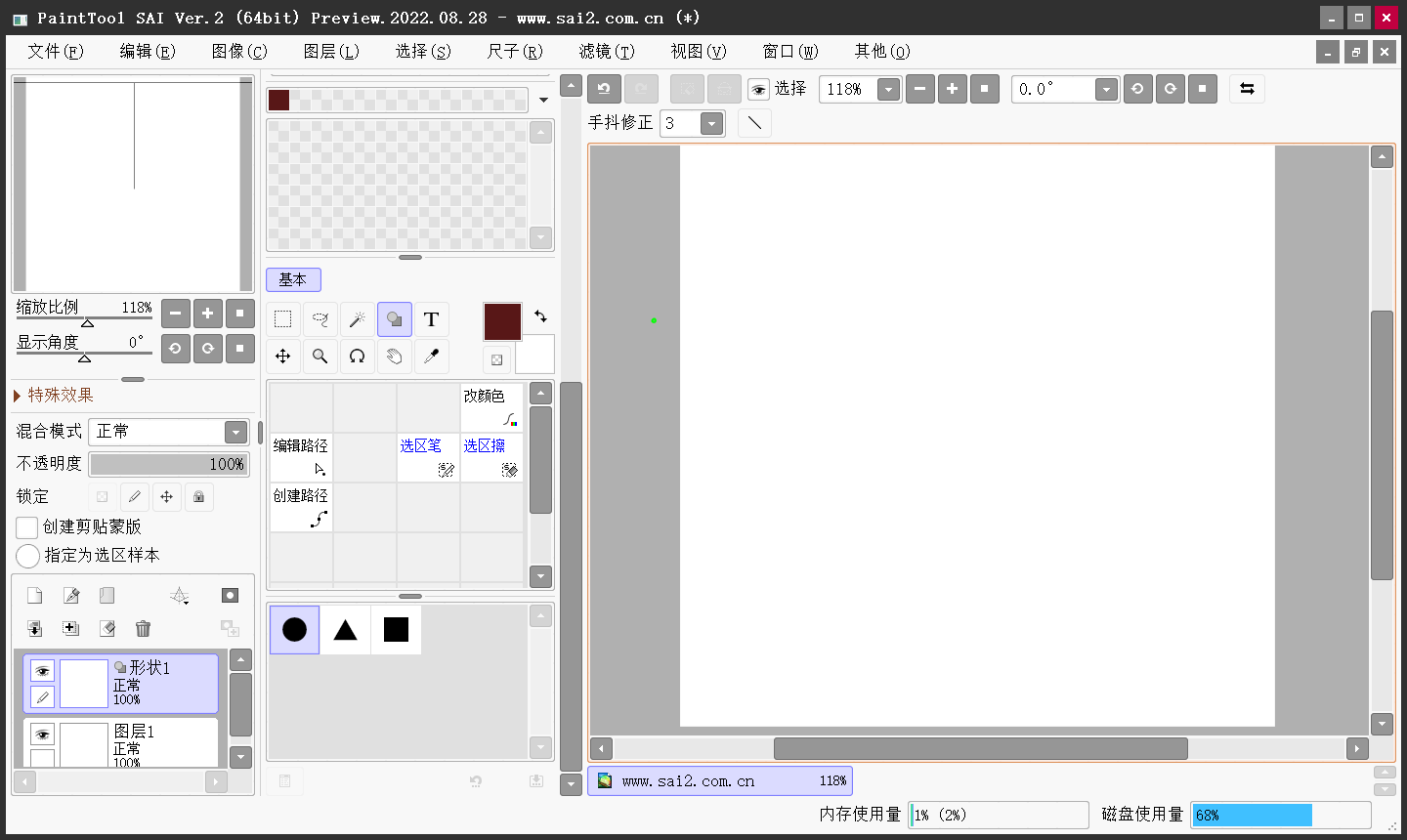The image size is (1407, 840).
Task: Open the 编辑 menu
Action: [147, 52]
